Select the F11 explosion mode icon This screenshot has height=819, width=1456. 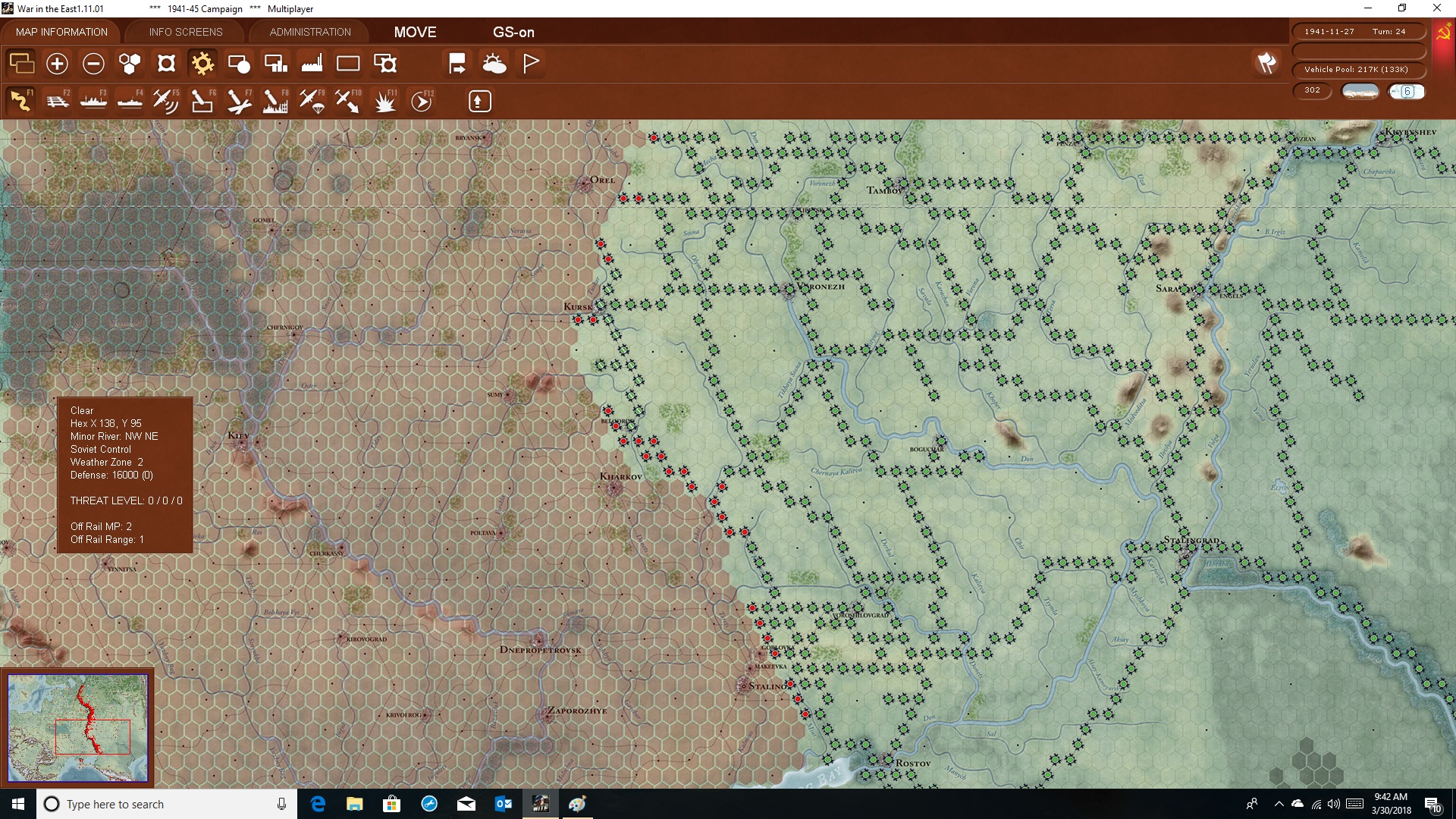tap(385, 101)
